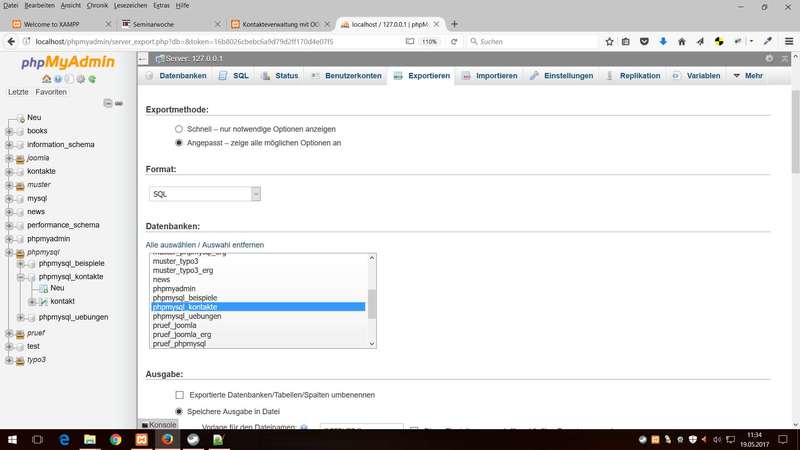Image resolution: width=800 pixels, height=450 pixels.
Task: Reload the current page
Action: [454, 41]
